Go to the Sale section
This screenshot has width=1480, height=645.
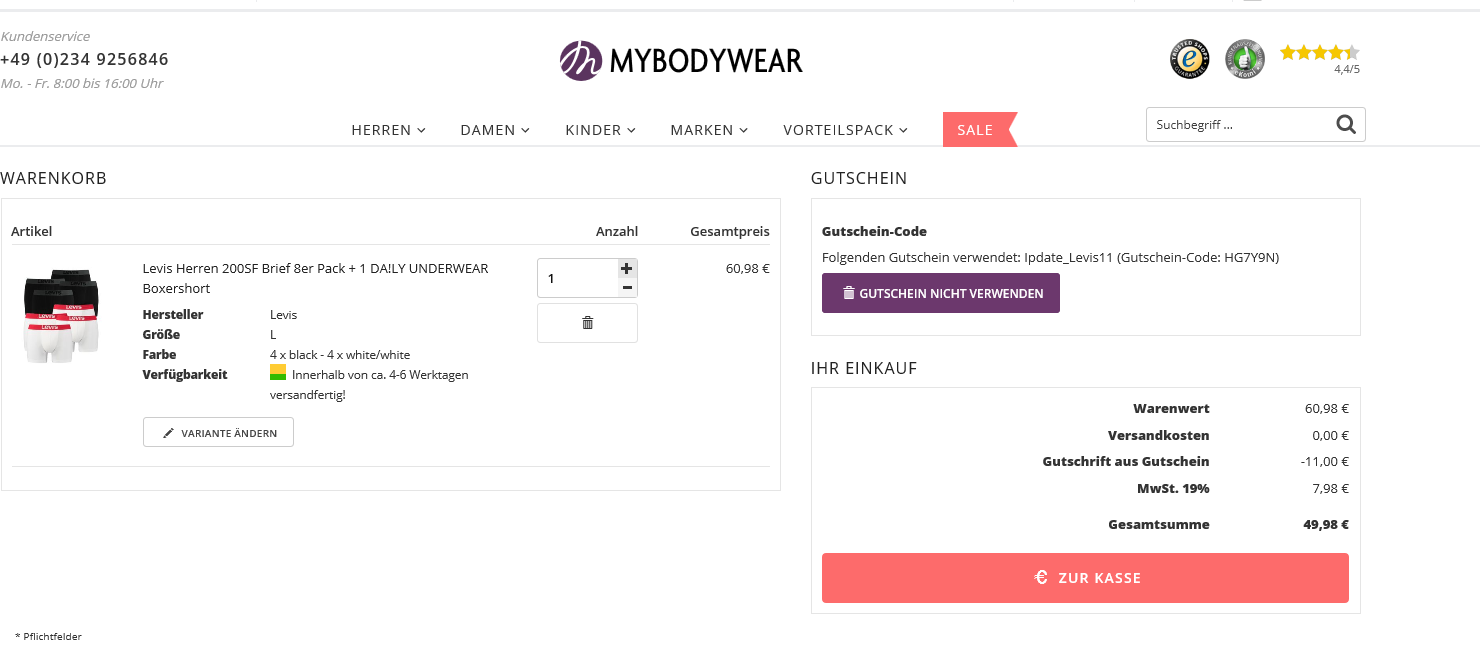coord(975,130)
